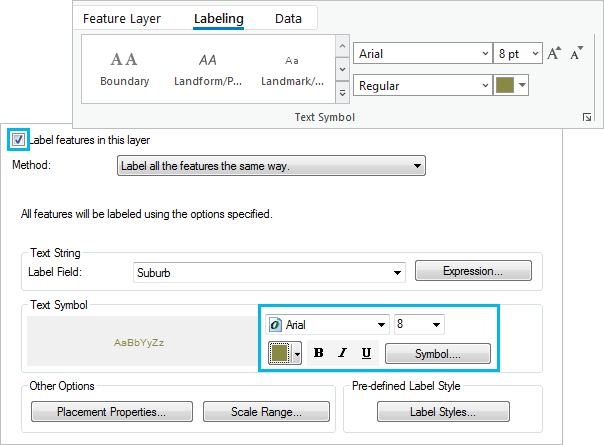The height and width of the screenshot is (445, 604).
Task: Pick the Landmark text symbol preset
Action: pyautogui.click(x=291, y=68)
